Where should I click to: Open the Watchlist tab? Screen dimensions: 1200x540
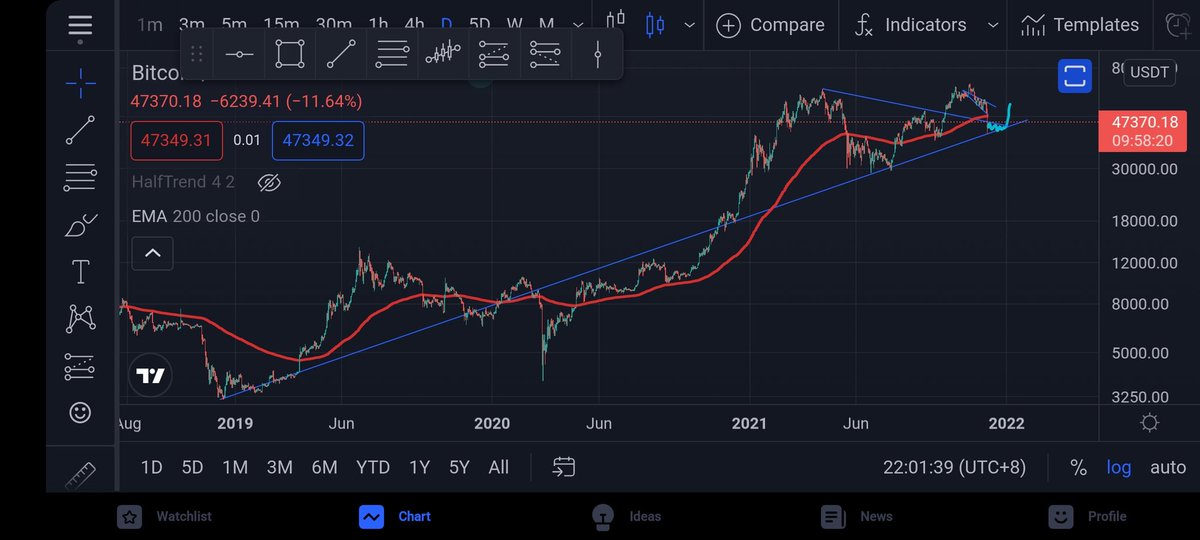point(165,516)
